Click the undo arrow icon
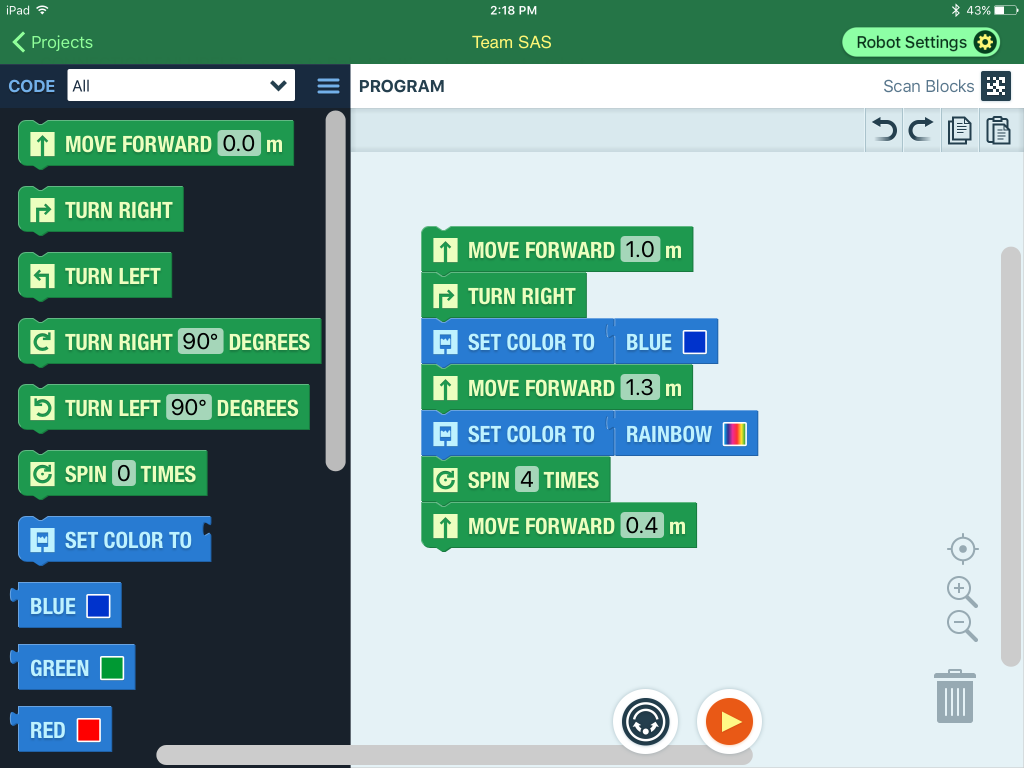1024x768 pixels. tap(884, 130)
